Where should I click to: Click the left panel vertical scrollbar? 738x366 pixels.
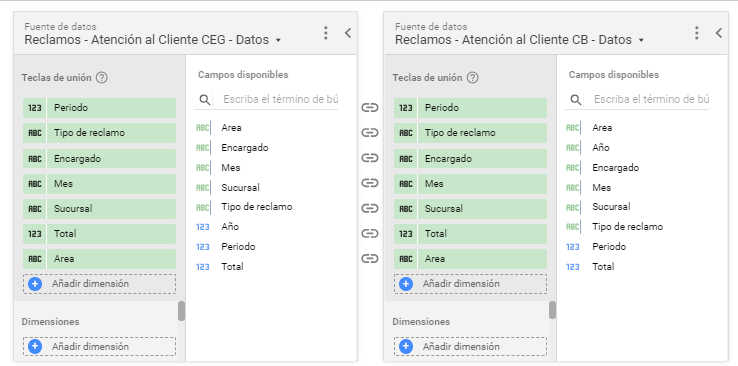coord(181,311)
